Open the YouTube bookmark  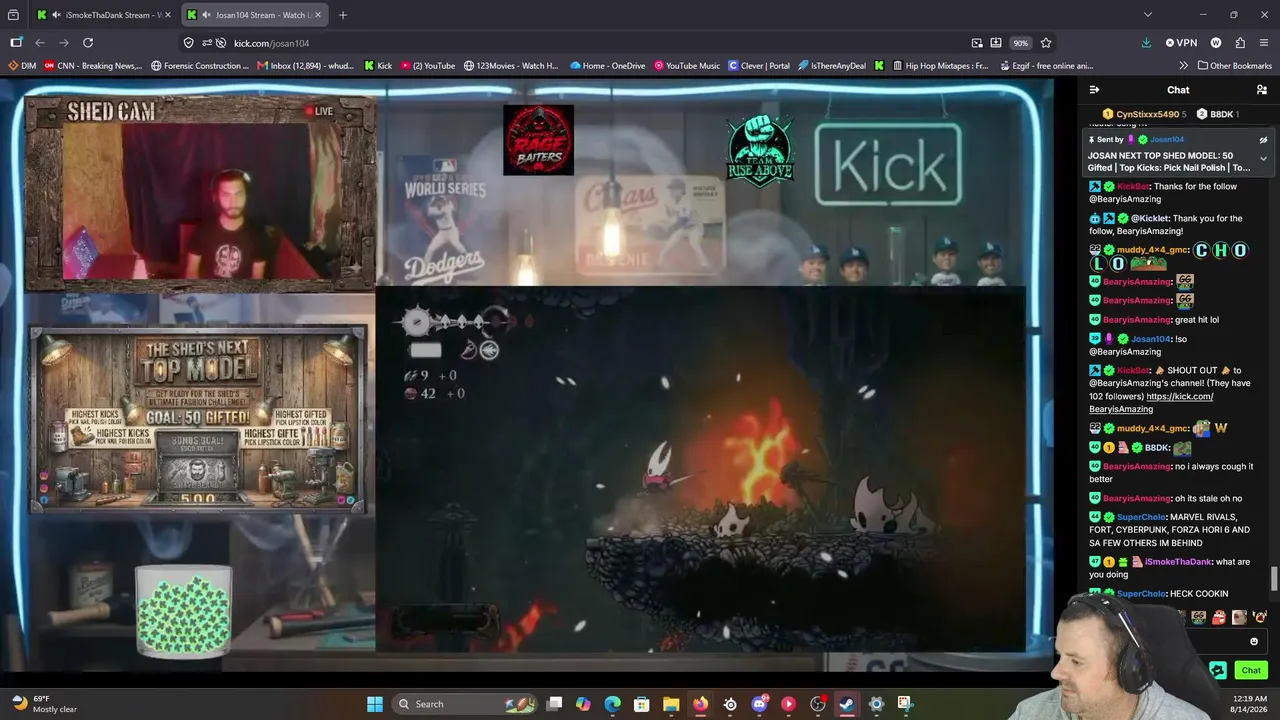(x=428, y=66)
